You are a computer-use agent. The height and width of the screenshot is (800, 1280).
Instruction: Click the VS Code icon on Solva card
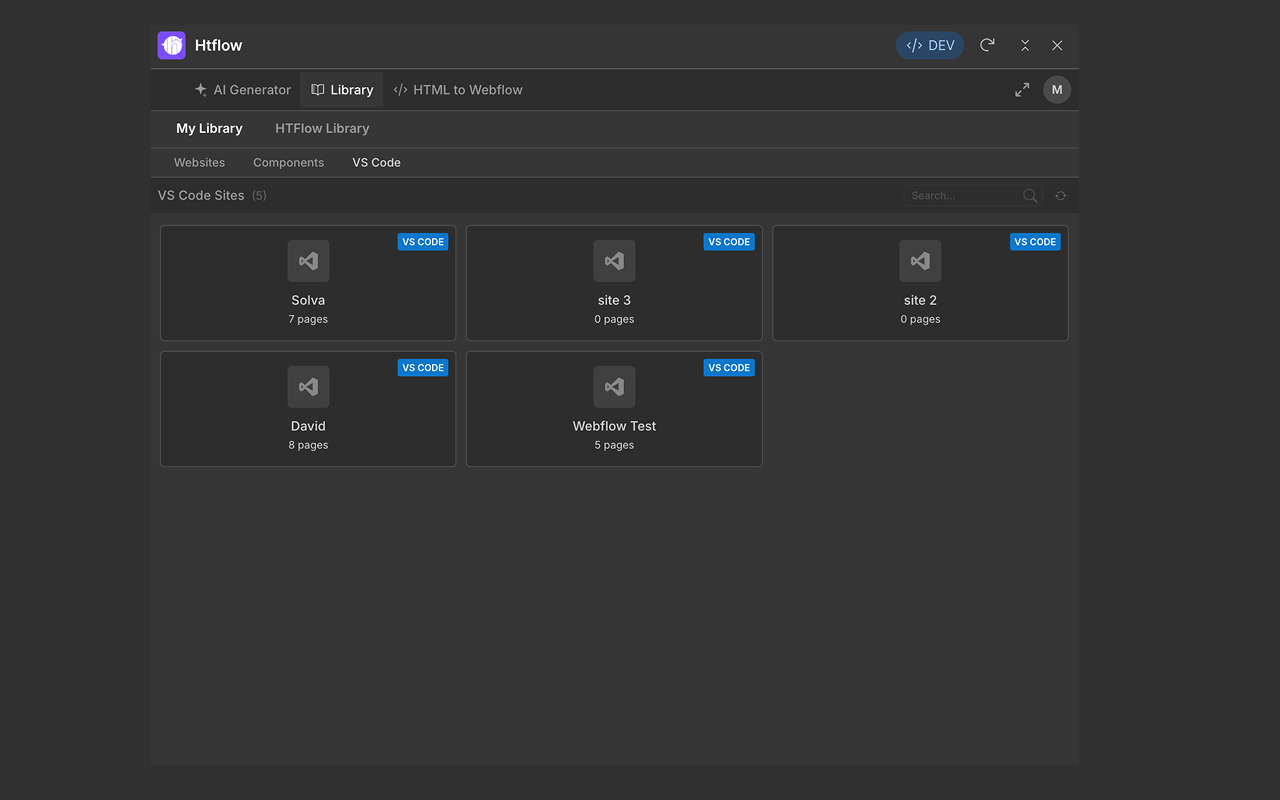point(308,261)
